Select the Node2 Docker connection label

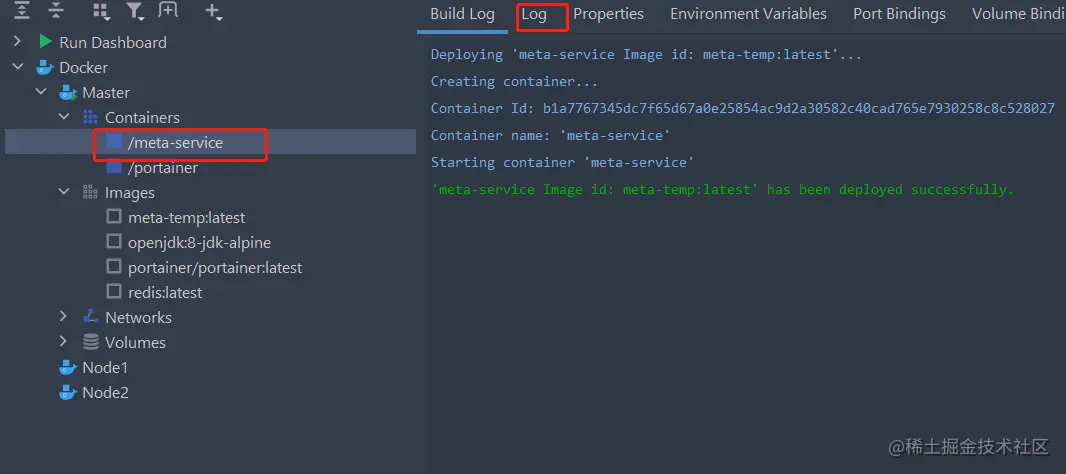(x=105, y=393)
